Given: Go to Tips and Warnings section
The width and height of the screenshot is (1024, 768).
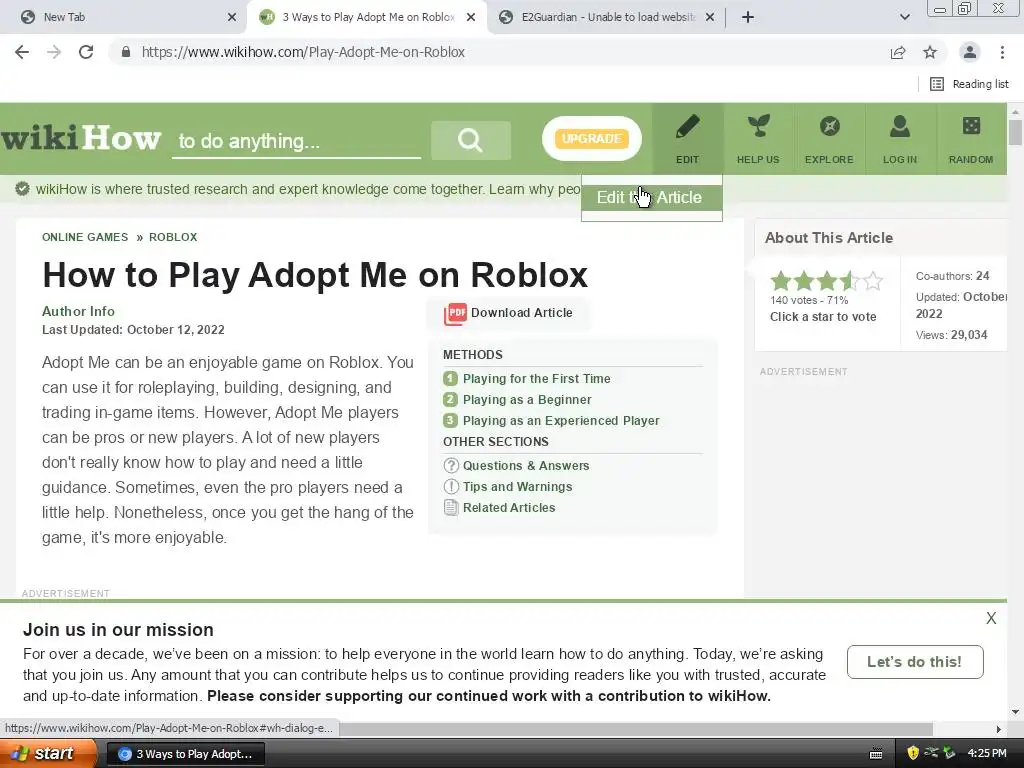Looking at the screenshot, I should tap(517, 487).
